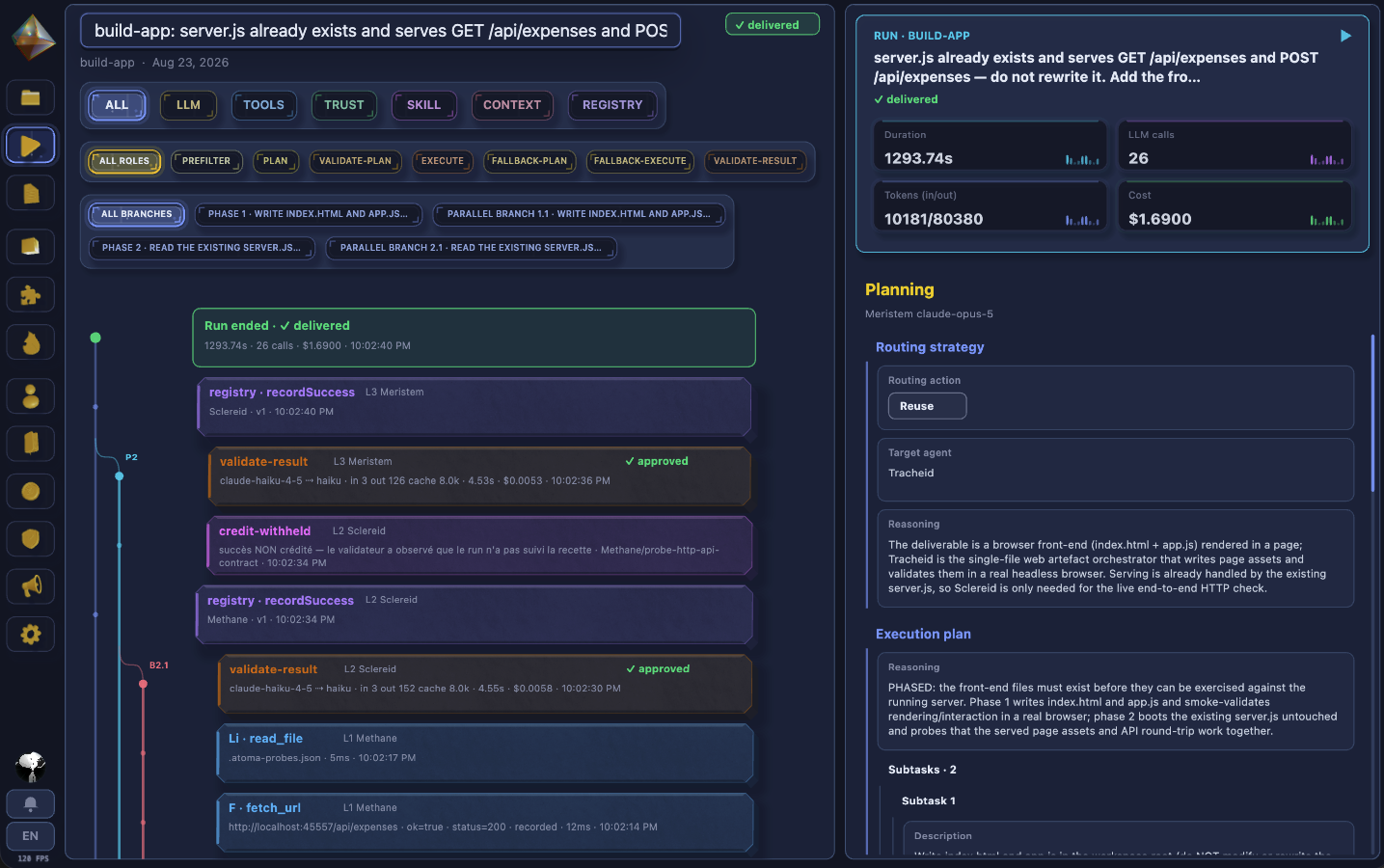Open the shield sidebar icon

(x=31, y=539)
